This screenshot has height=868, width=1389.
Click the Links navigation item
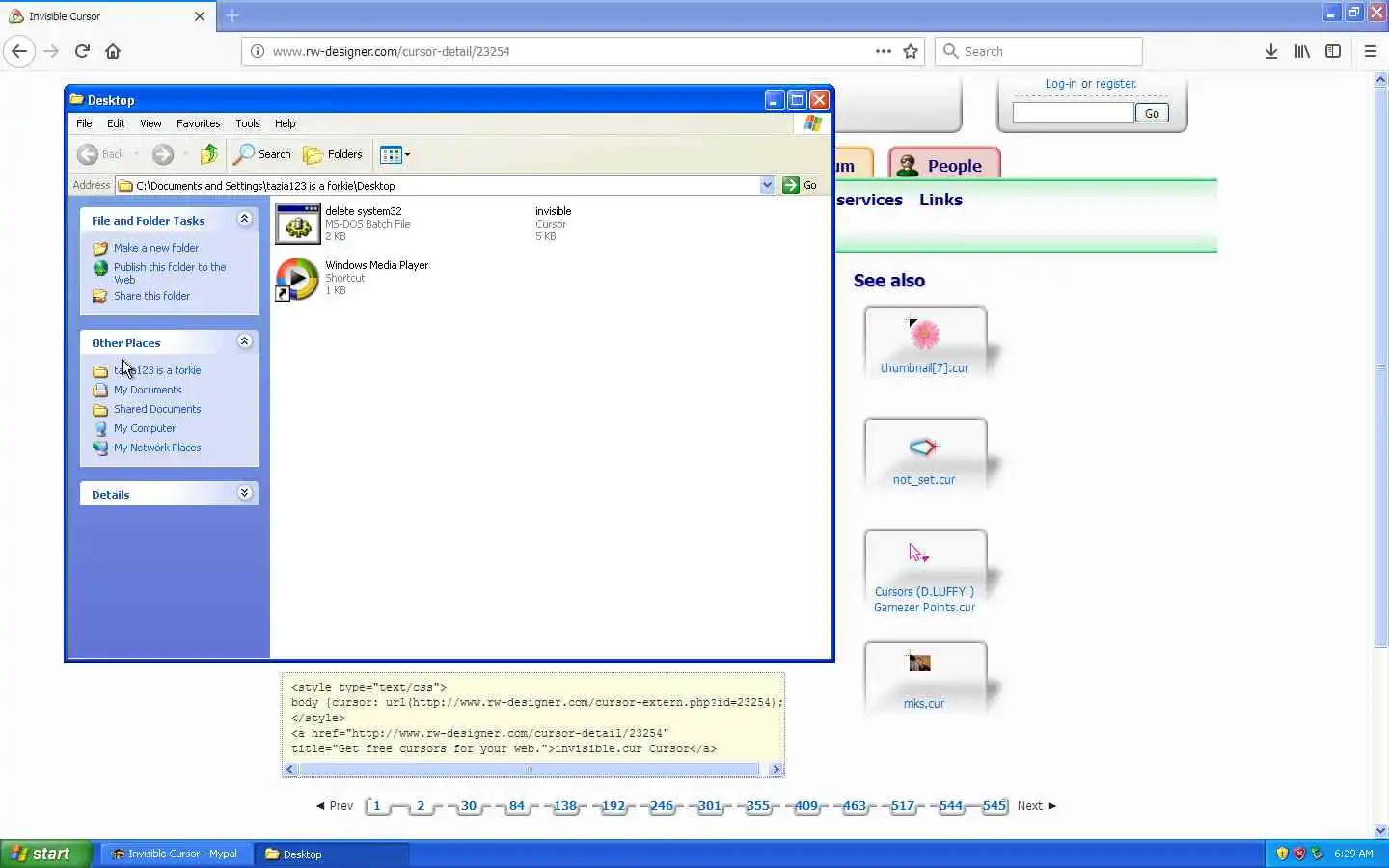pyautogui.click(x=940, y=200)
